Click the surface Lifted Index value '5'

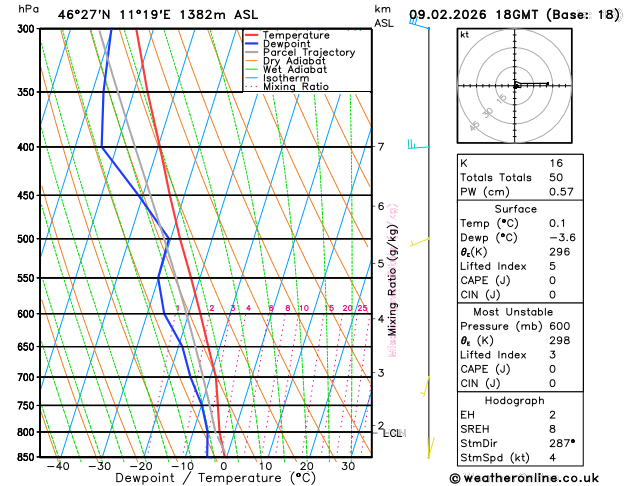click(553, 266)
